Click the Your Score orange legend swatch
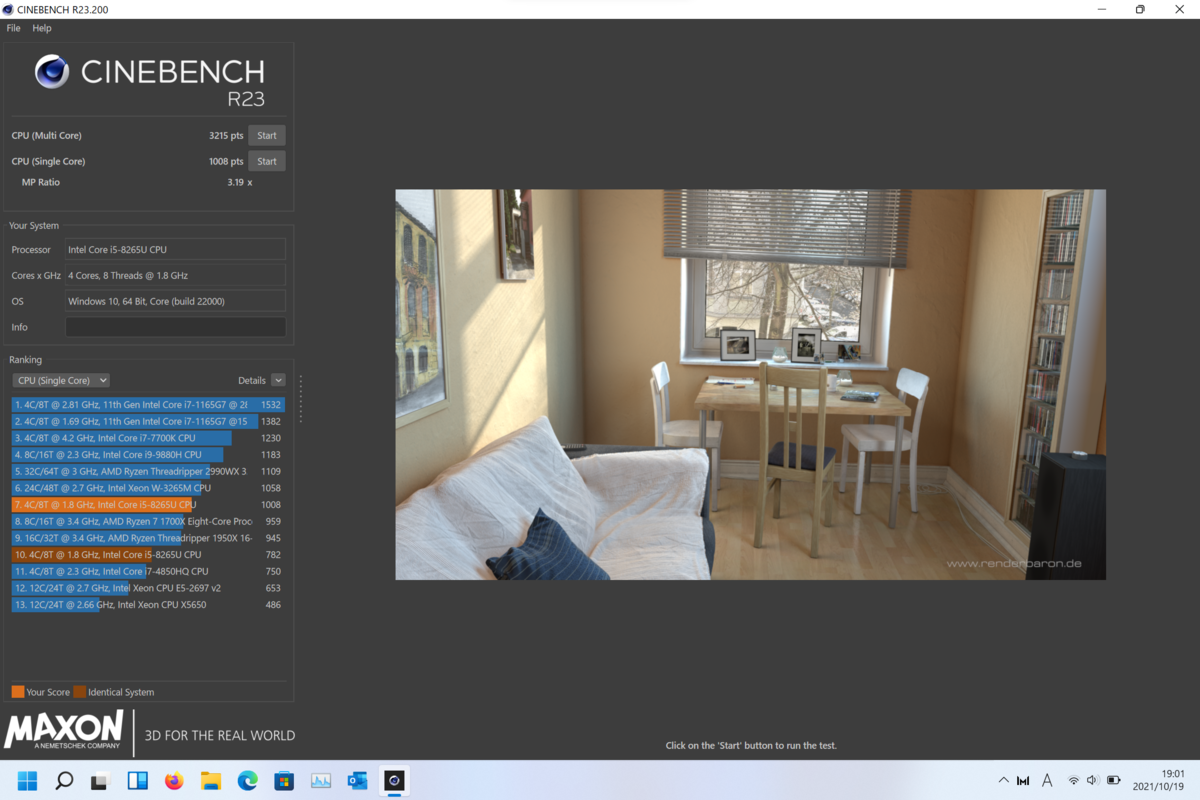 click(18, 692)
